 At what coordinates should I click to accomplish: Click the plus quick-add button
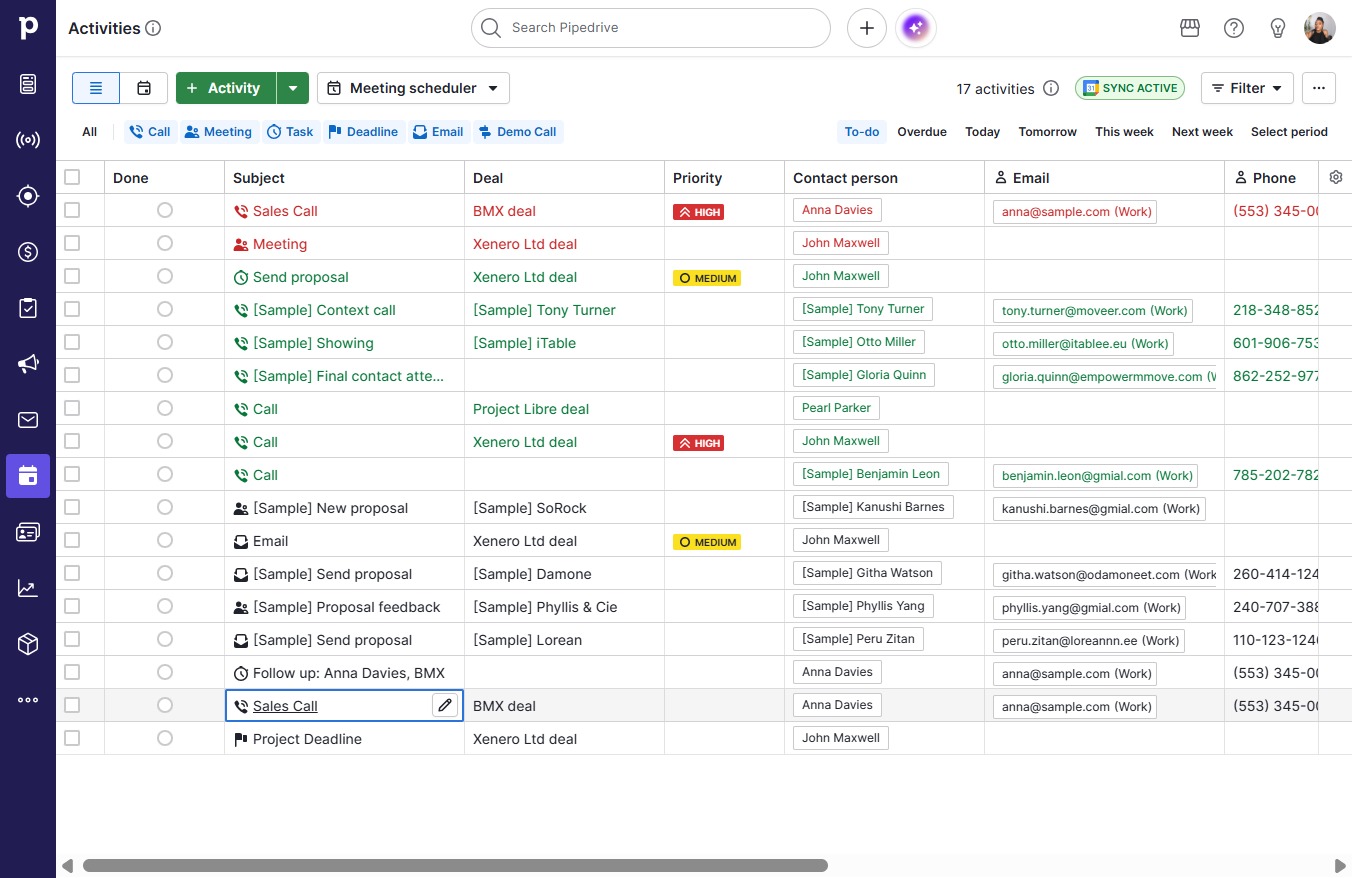(x=867, y=28)
